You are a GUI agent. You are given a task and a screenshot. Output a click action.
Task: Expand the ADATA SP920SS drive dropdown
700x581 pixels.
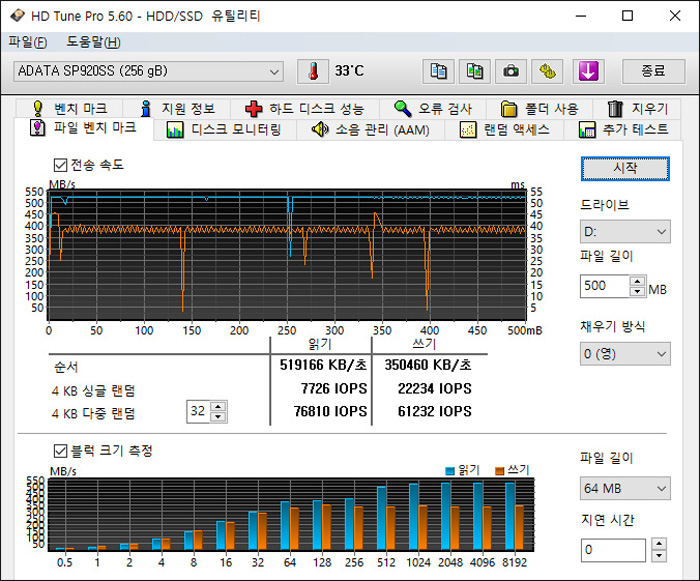(x=150, y=72)
